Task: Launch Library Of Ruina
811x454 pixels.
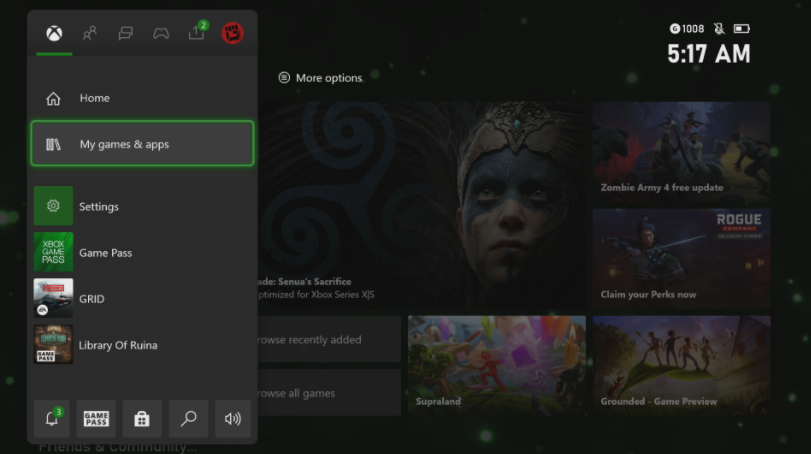Action: pos(142,344)
